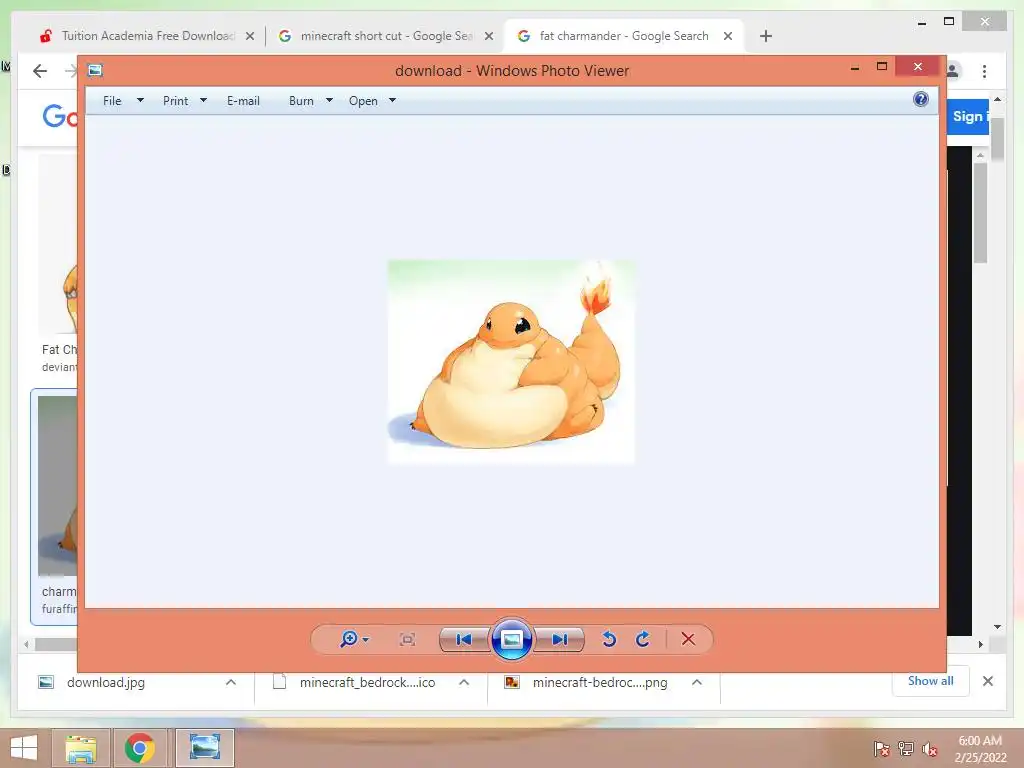This screenshot has height=768, width=1024.
Task: Click the Fat Ch deviantart image result
Action: (x=57, y=264)
